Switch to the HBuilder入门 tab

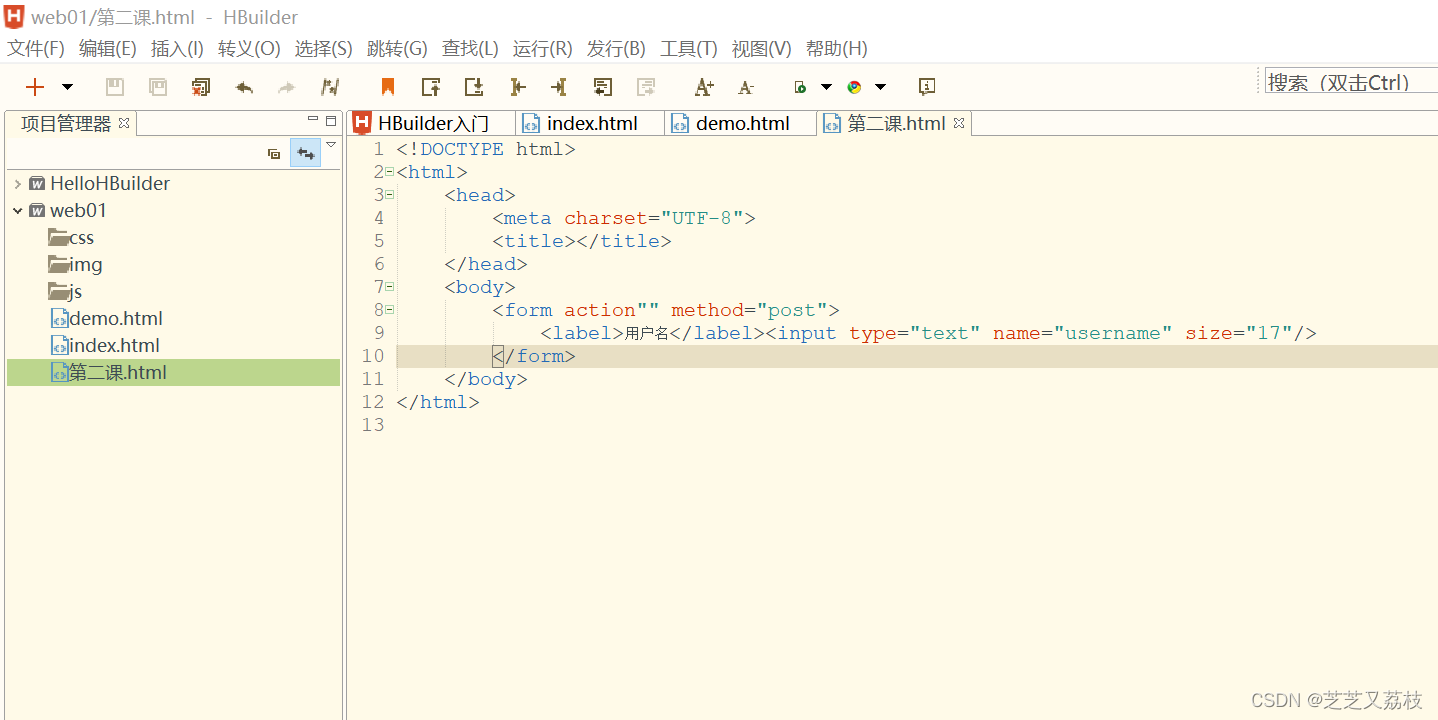click(432, 123)
